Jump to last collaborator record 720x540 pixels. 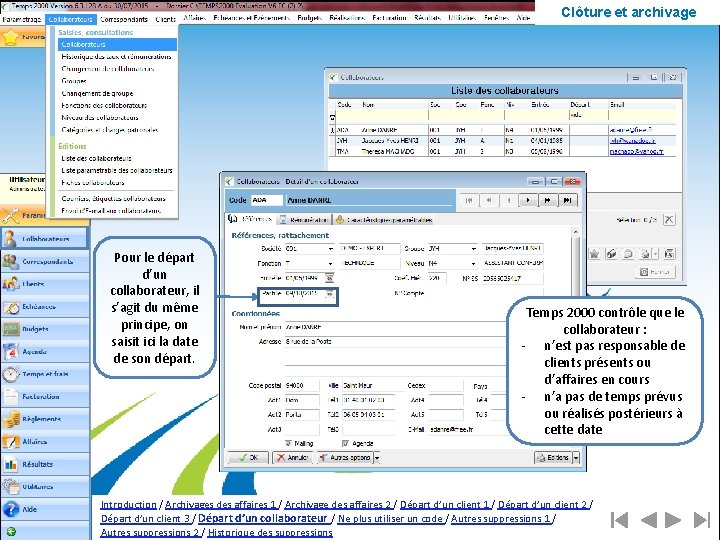568,200
